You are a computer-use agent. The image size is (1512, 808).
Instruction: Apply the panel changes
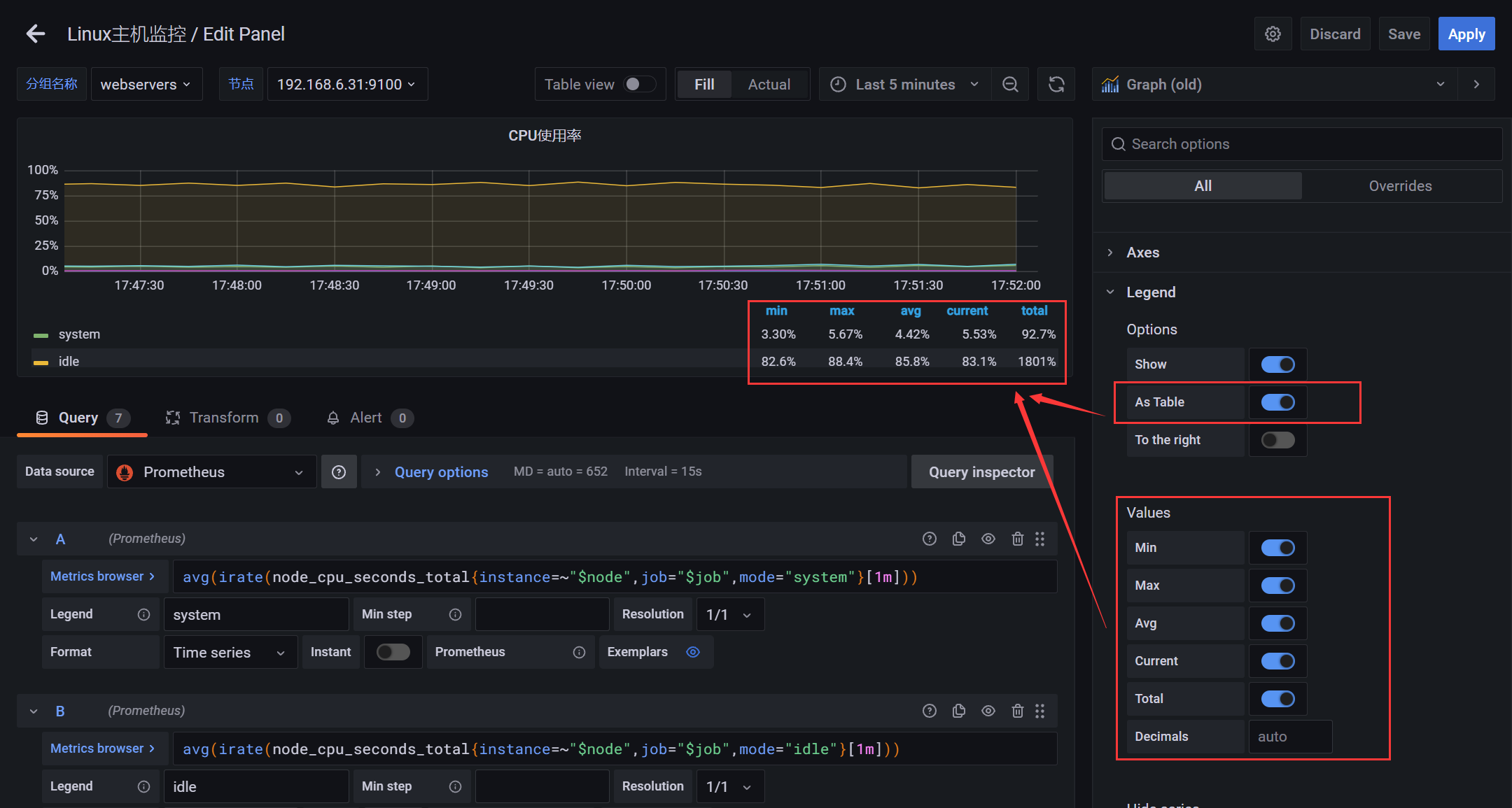(x=1466, y=34)
